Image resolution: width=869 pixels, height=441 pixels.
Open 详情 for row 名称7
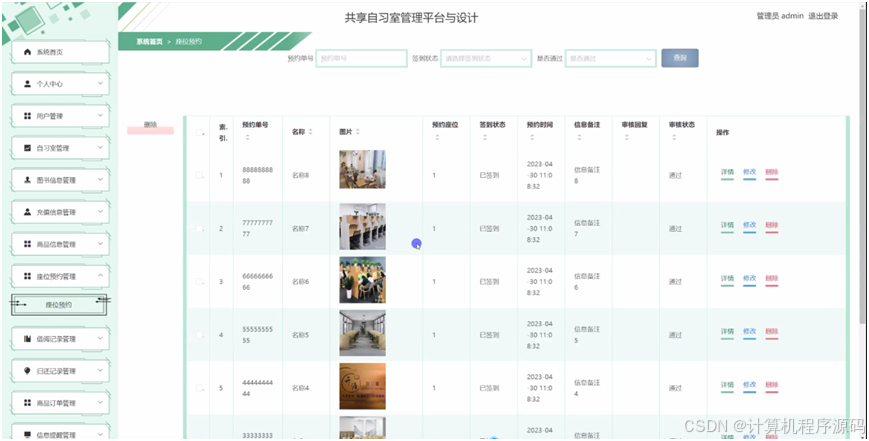[x=727, y=225]
